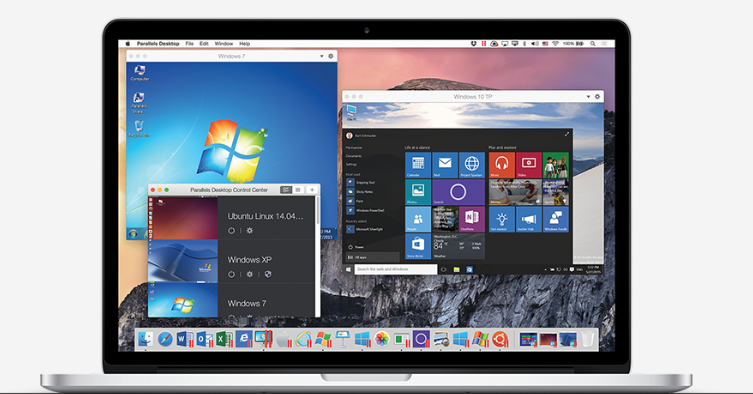Viewport: 753px width, 394px height.
Task: Switch Control Center to expanded list view
Action: point(286,190)
